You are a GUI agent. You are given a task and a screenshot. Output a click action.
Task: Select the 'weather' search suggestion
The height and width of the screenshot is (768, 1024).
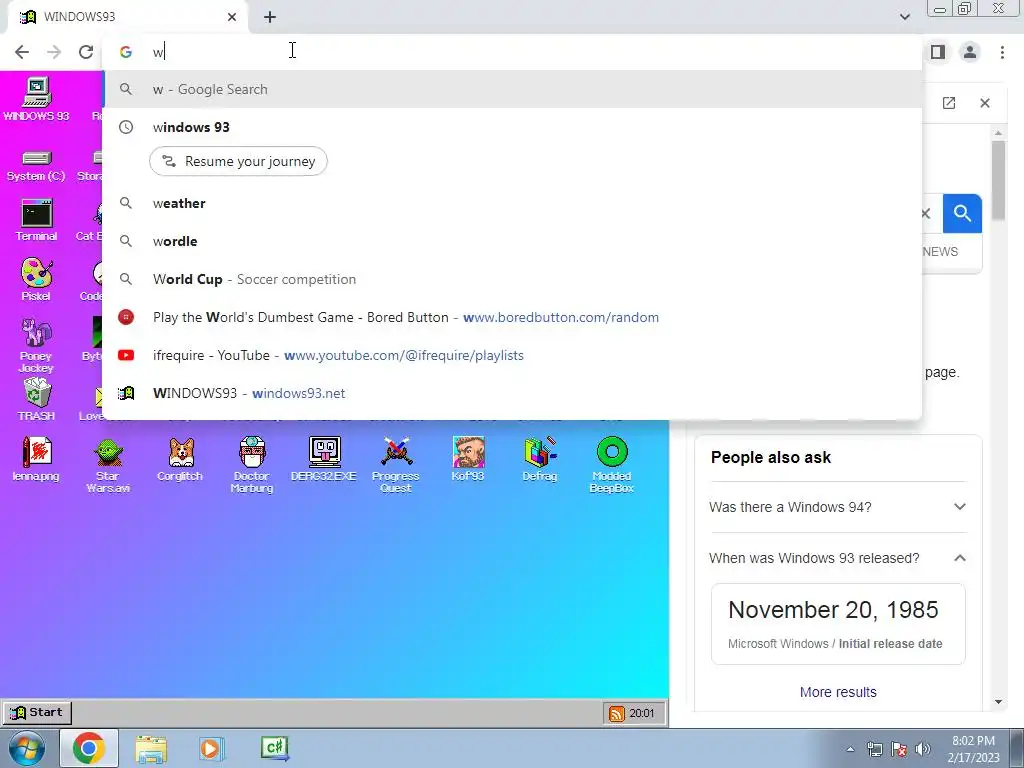point(512,203)
